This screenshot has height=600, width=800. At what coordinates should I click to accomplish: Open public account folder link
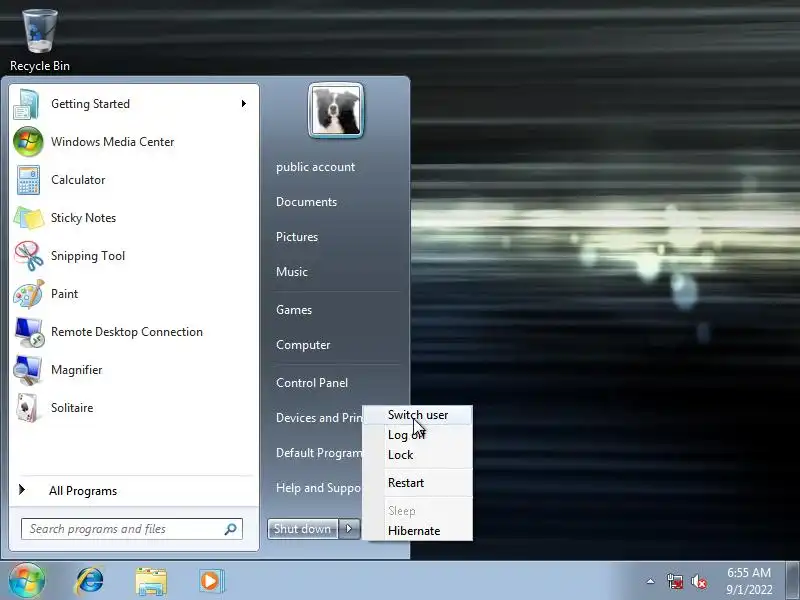315,167
